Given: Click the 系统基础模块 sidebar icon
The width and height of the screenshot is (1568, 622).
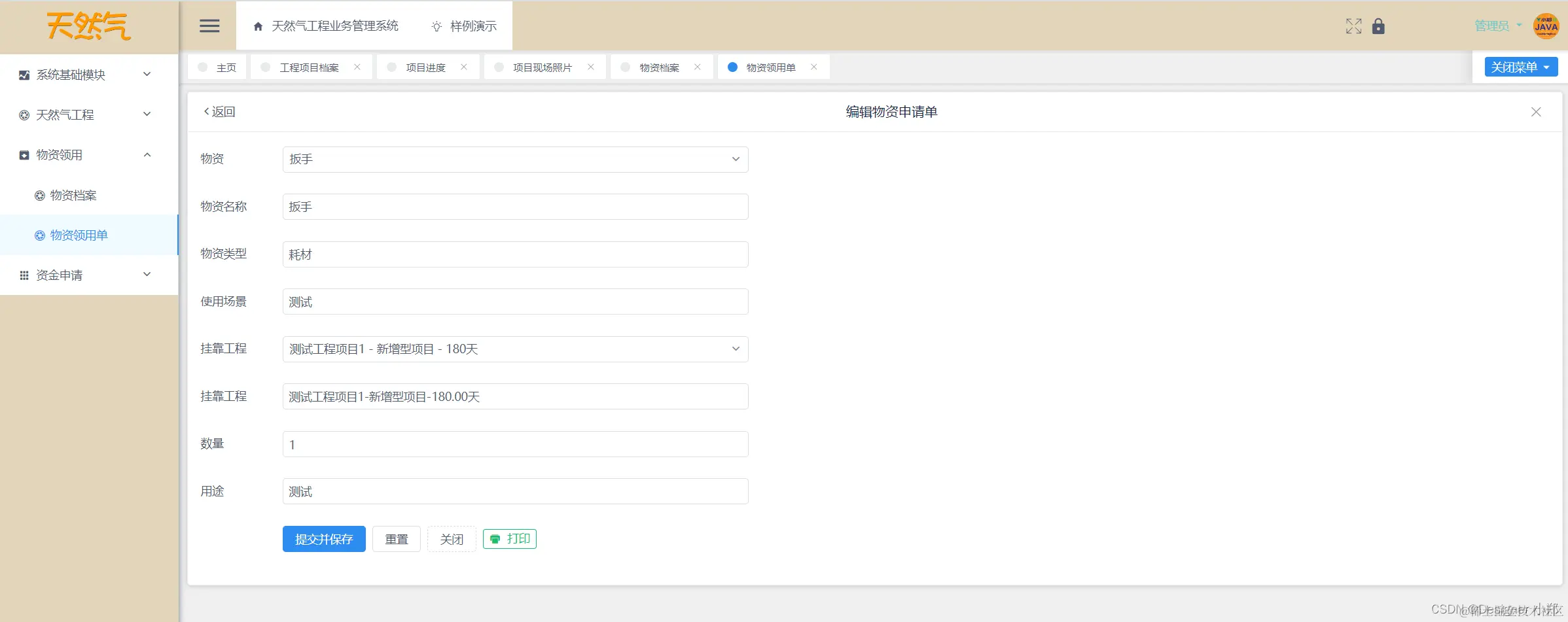Looking at the screenshot, I should pos(24,75).
